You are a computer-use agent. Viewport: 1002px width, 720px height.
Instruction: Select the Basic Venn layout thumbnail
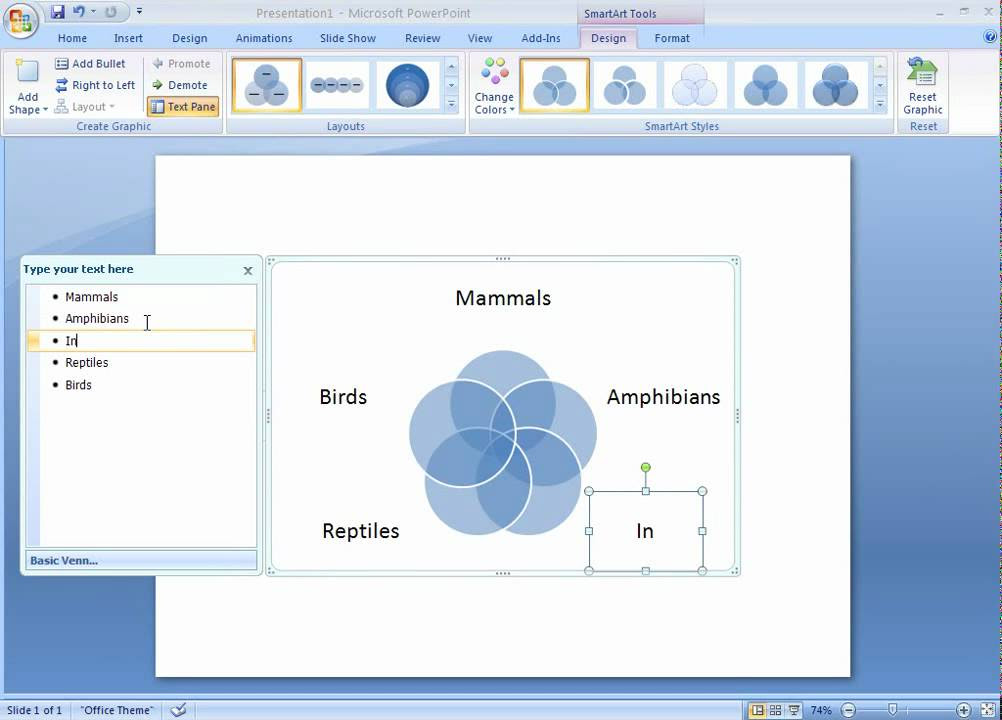[x=266, y=85]
